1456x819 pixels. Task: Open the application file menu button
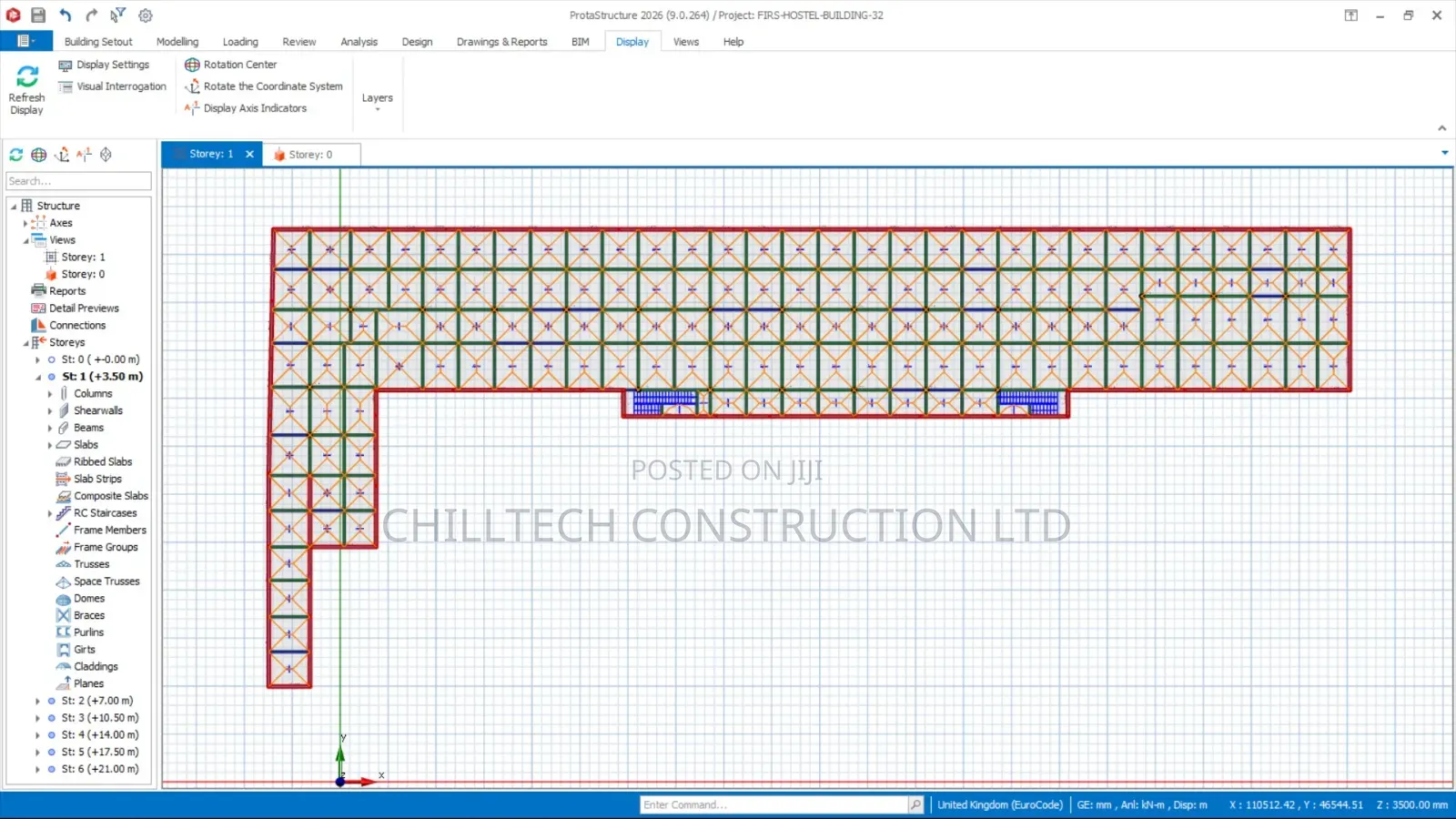[26, 41]
